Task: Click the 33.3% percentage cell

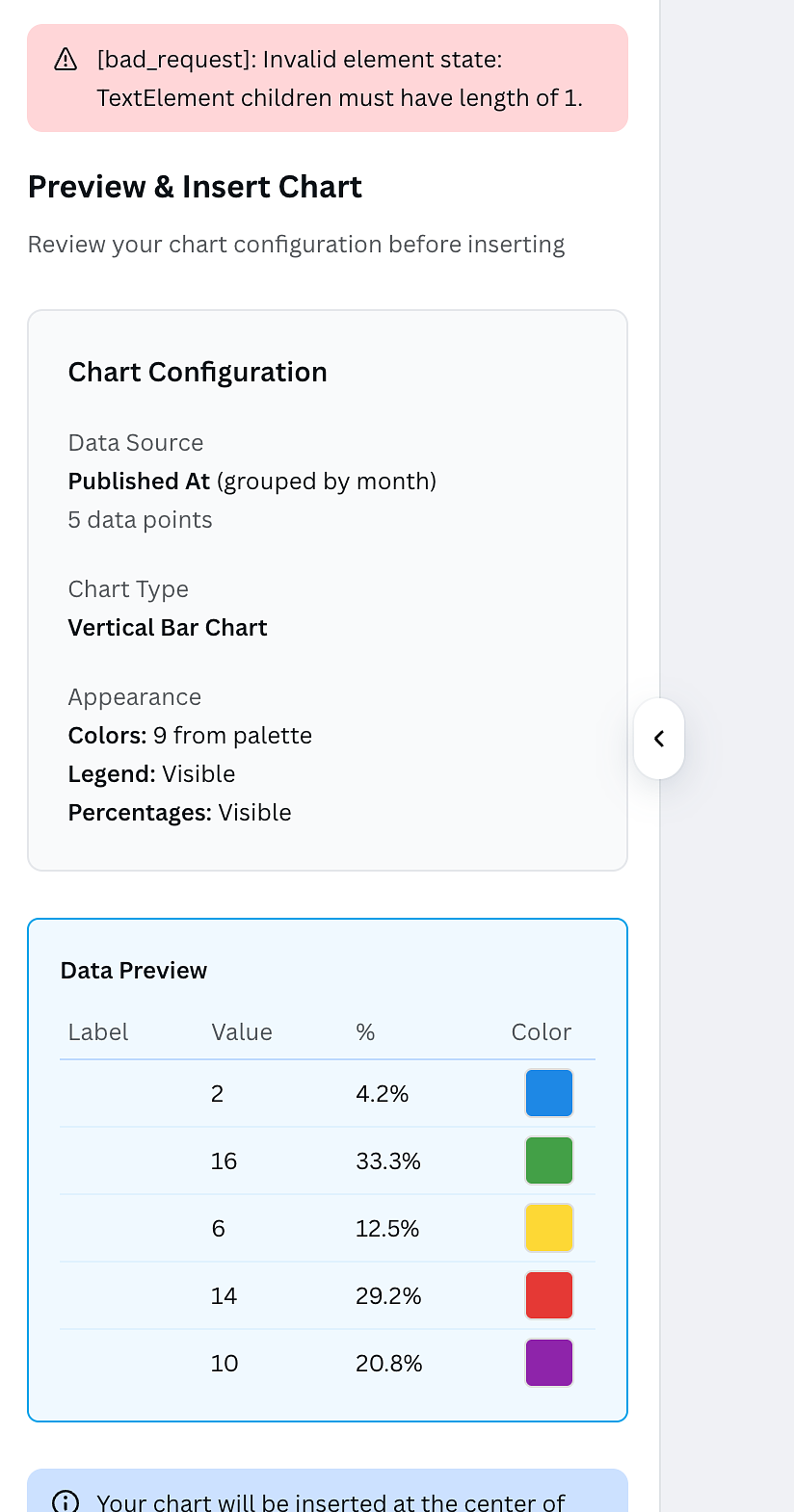Action: tap(388, 1161)
